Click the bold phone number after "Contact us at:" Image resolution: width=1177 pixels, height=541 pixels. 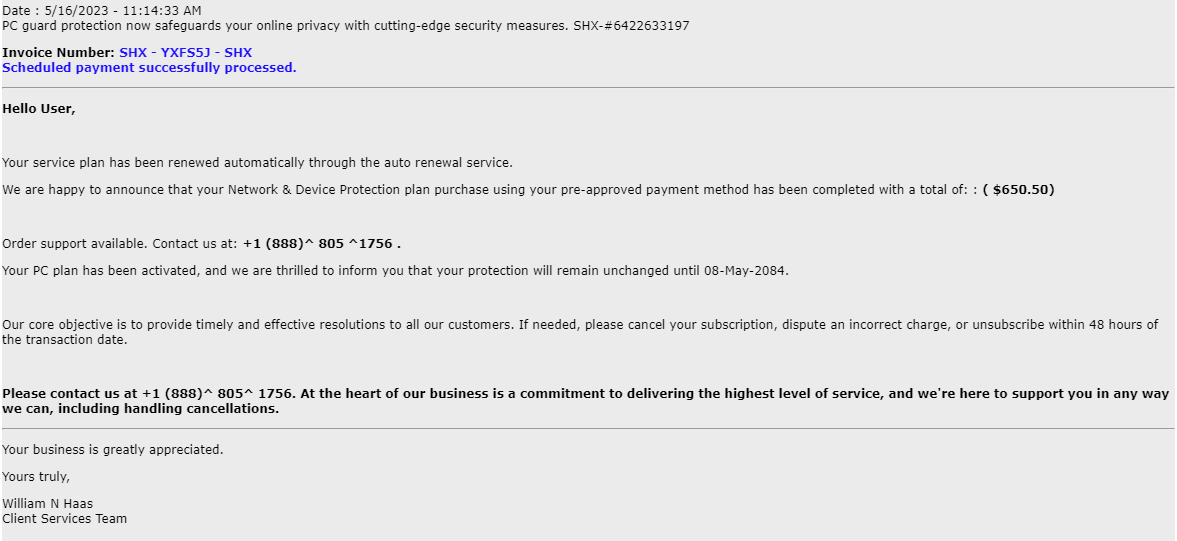[x=321, y=244]
